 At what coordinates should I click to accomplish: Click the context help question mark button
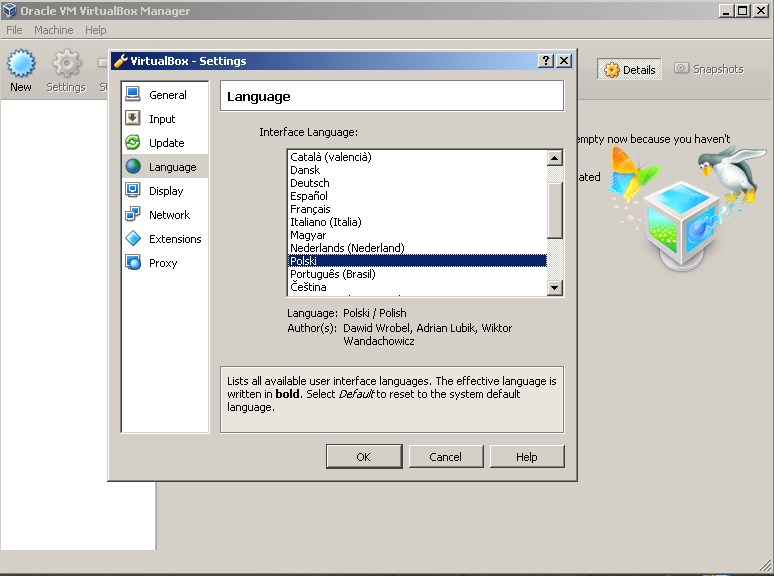click(x=545, y=61)
